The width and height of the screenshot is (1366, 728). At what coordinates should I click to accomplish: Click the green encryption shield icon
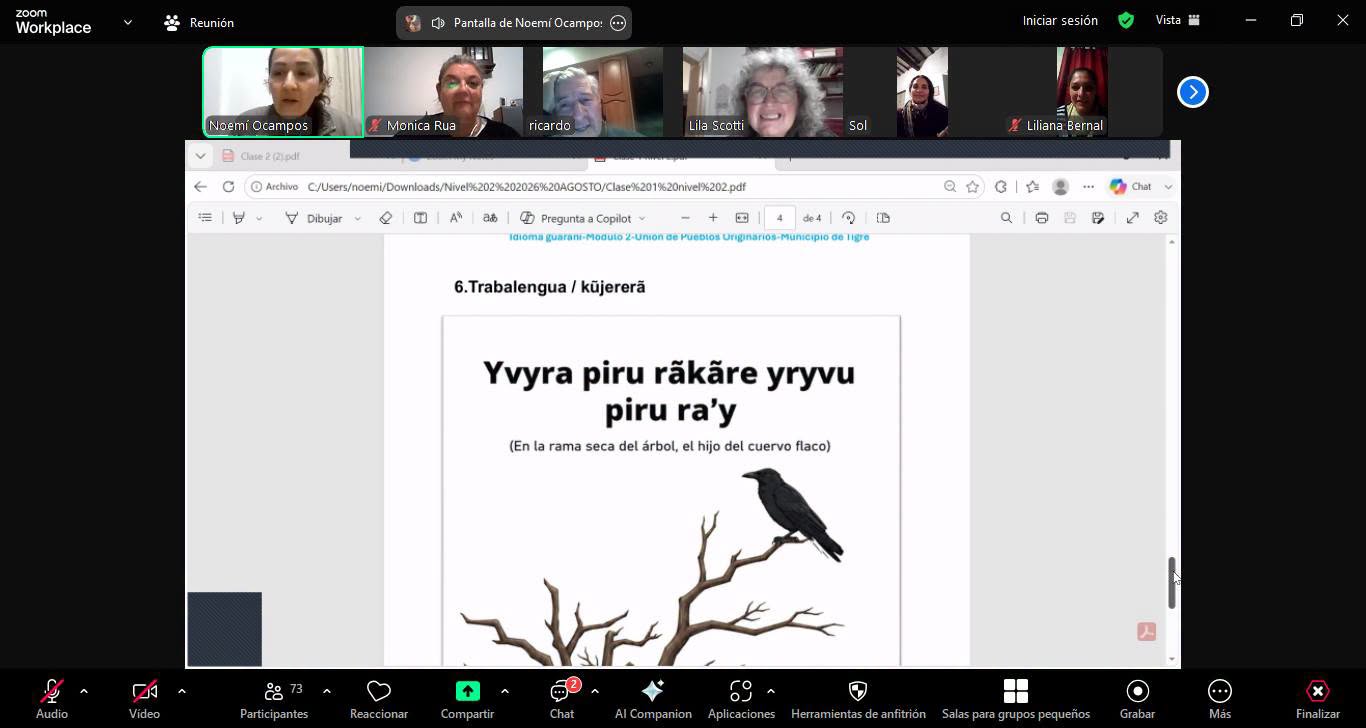click(x=1126, y=20)
